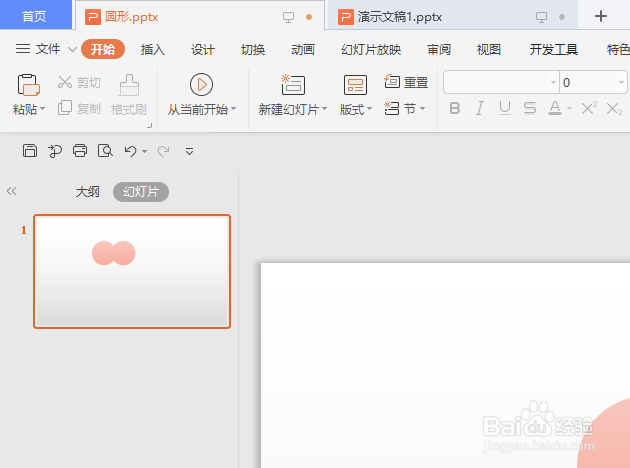Toggle Underline formatting
630x468 pixels.
(x=505, y=108)
